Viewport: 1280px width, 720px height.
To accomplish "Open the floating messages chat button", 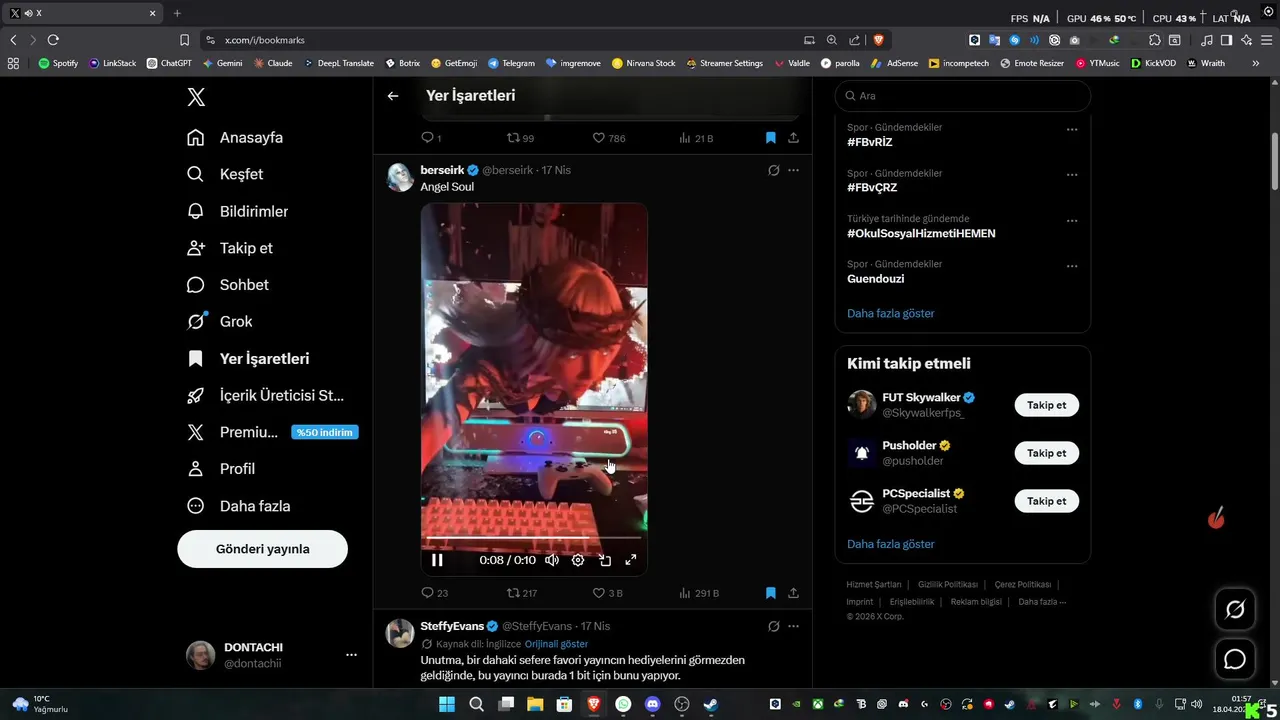I will click(1235, 659).
